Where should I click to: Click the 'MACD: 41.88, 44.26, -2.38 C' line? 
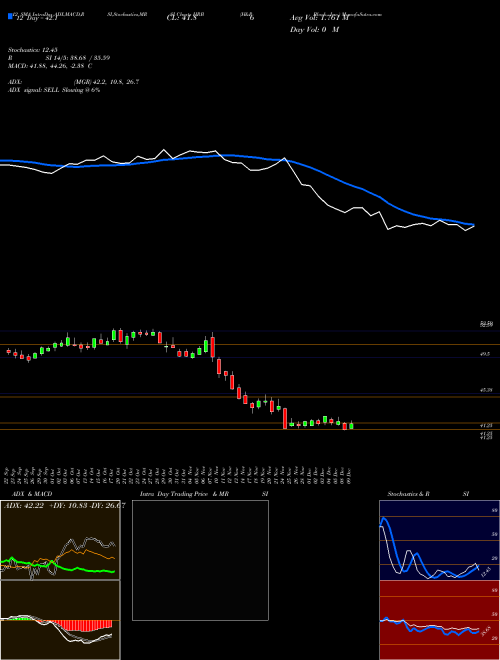point(50,66)
